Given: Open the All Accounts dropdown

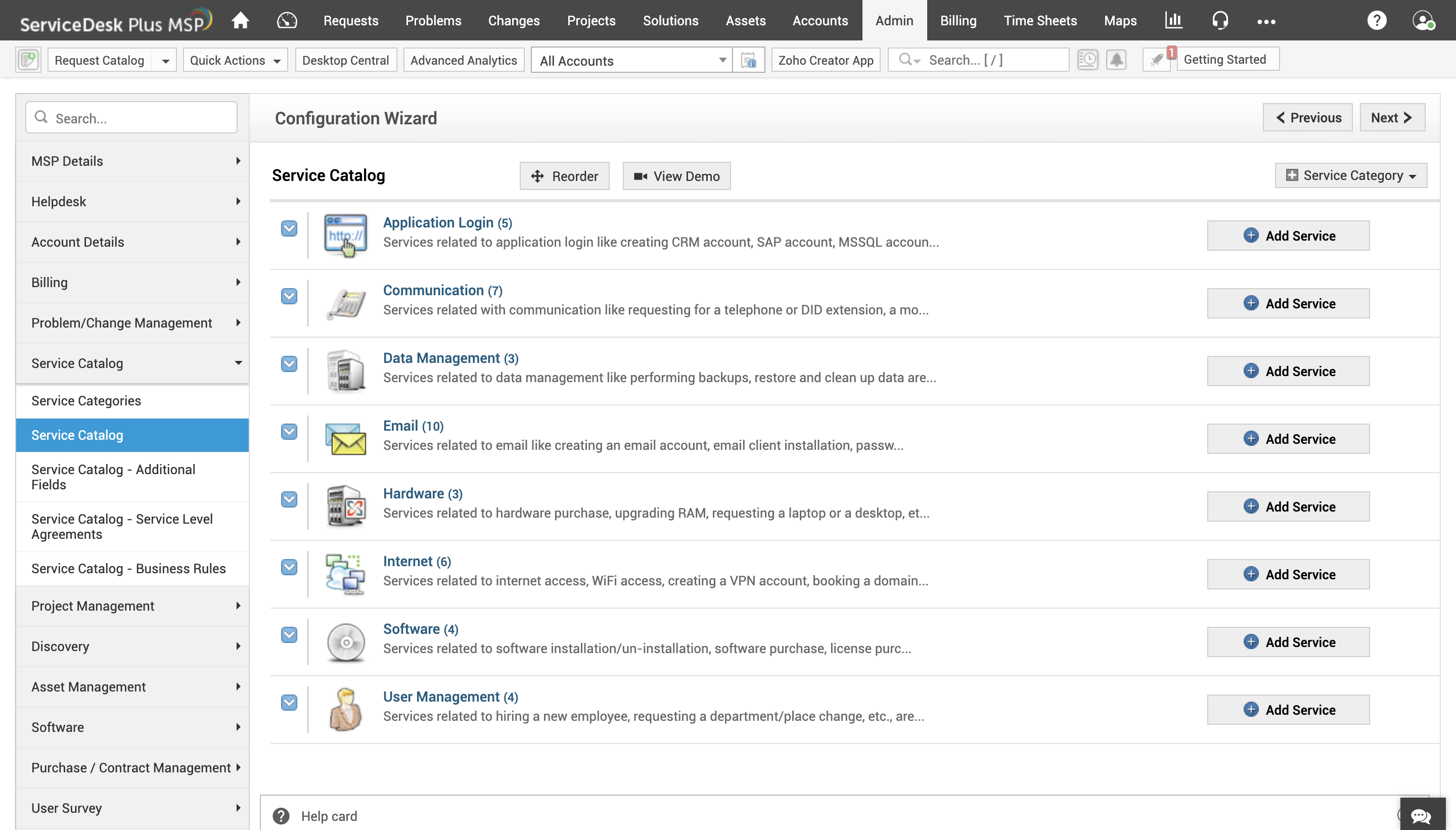Looking at the screenshot, I should [631, 61].
